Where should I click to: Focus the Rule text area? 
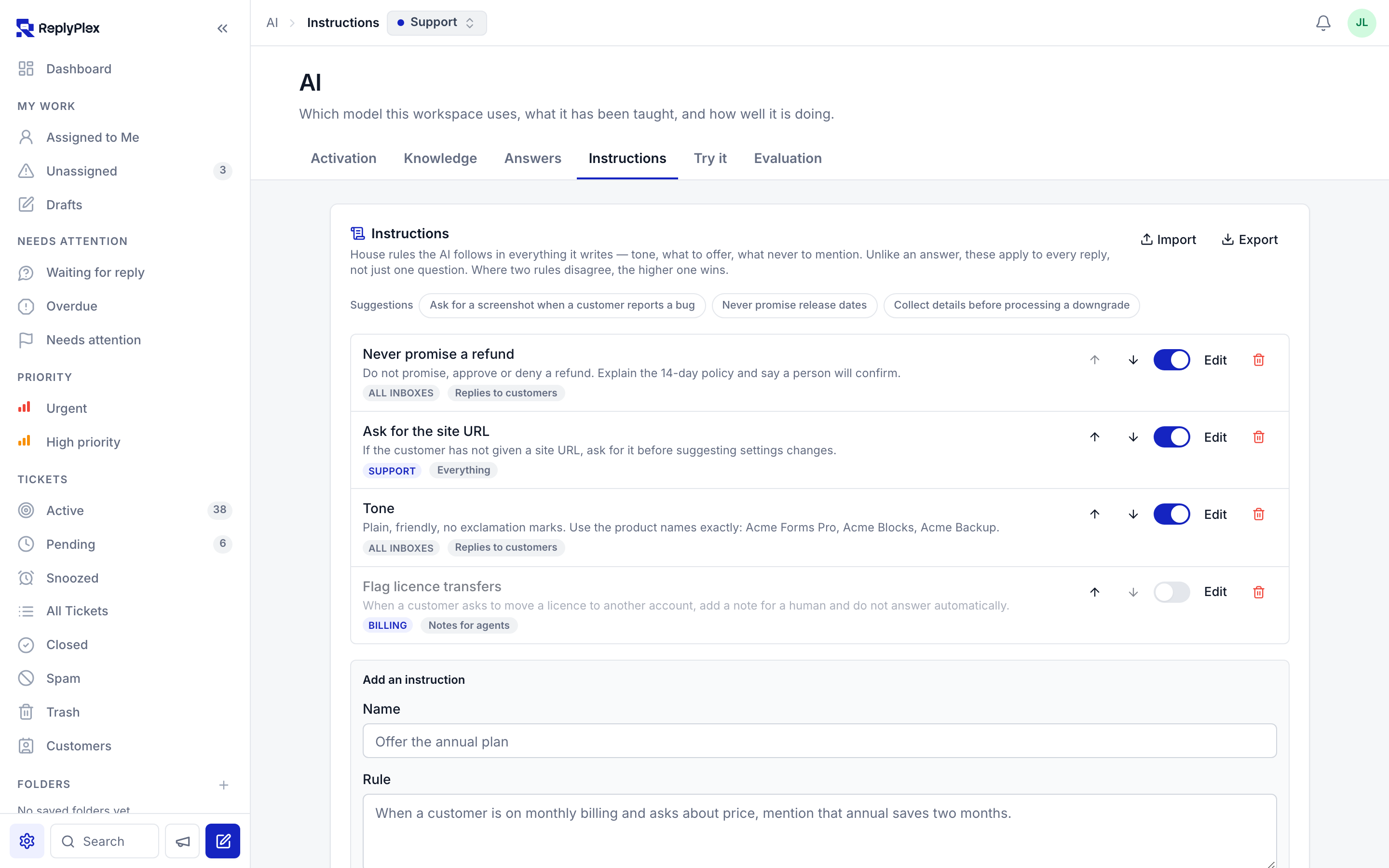[x=819, y=831]
